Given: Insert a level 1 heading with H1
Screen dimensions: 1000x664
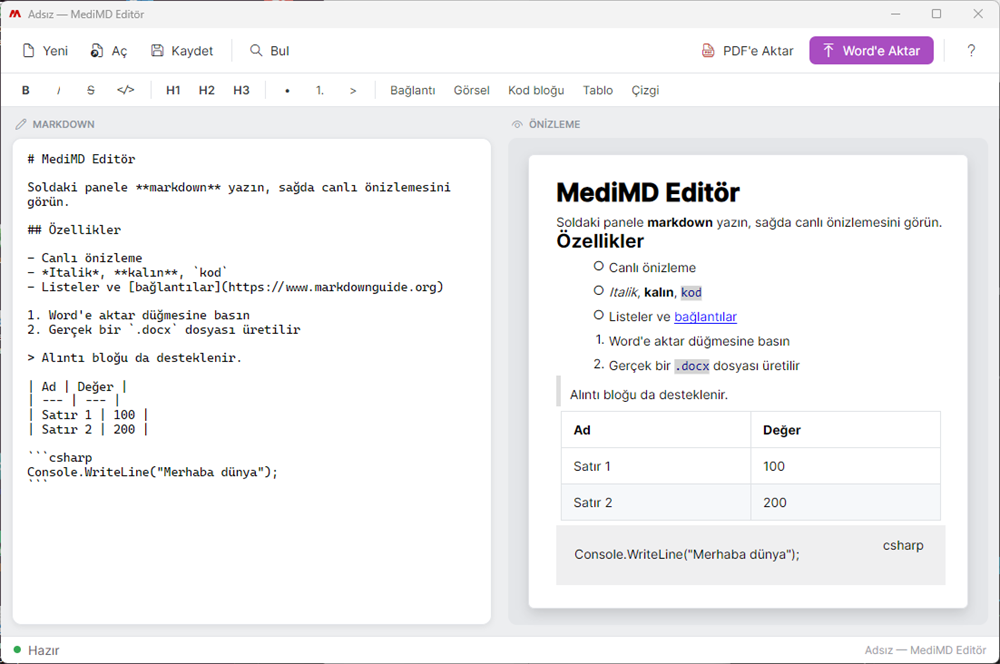Looking at the screenshot, I should coord(173,91).
